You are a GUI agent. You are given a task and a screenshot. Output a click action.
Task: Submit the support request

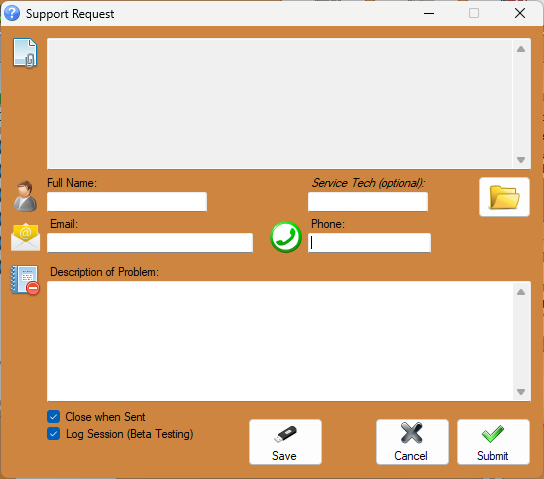point(493,442)
